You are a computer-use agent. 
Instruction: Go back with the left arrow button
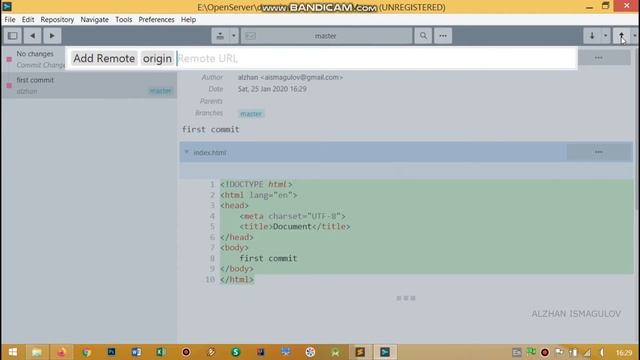tap(32, 36)
